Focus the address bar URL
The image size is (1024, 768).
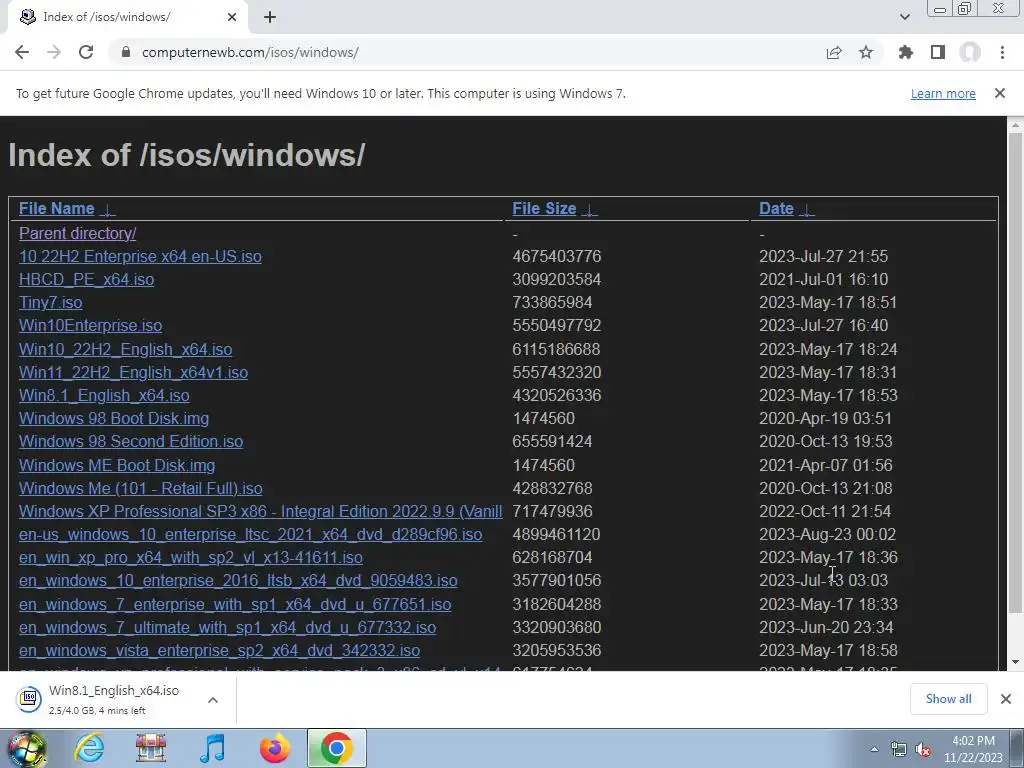coord(250,52)
